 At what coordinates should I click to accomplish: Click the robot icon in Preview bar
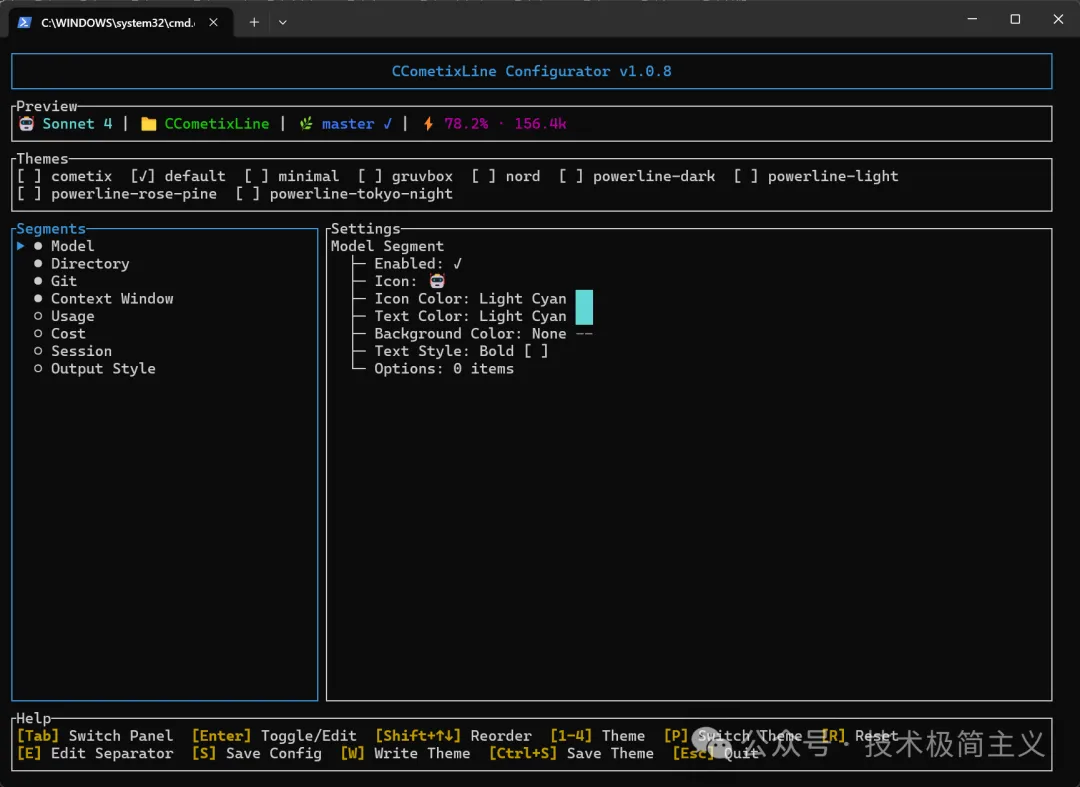tap(26, 124)
